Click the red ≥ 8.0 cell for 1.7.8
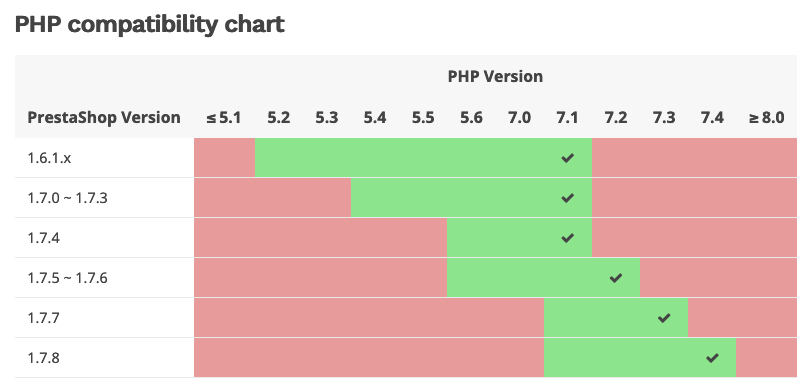Screen dimensions: 810x384 (x=767, y=358)
